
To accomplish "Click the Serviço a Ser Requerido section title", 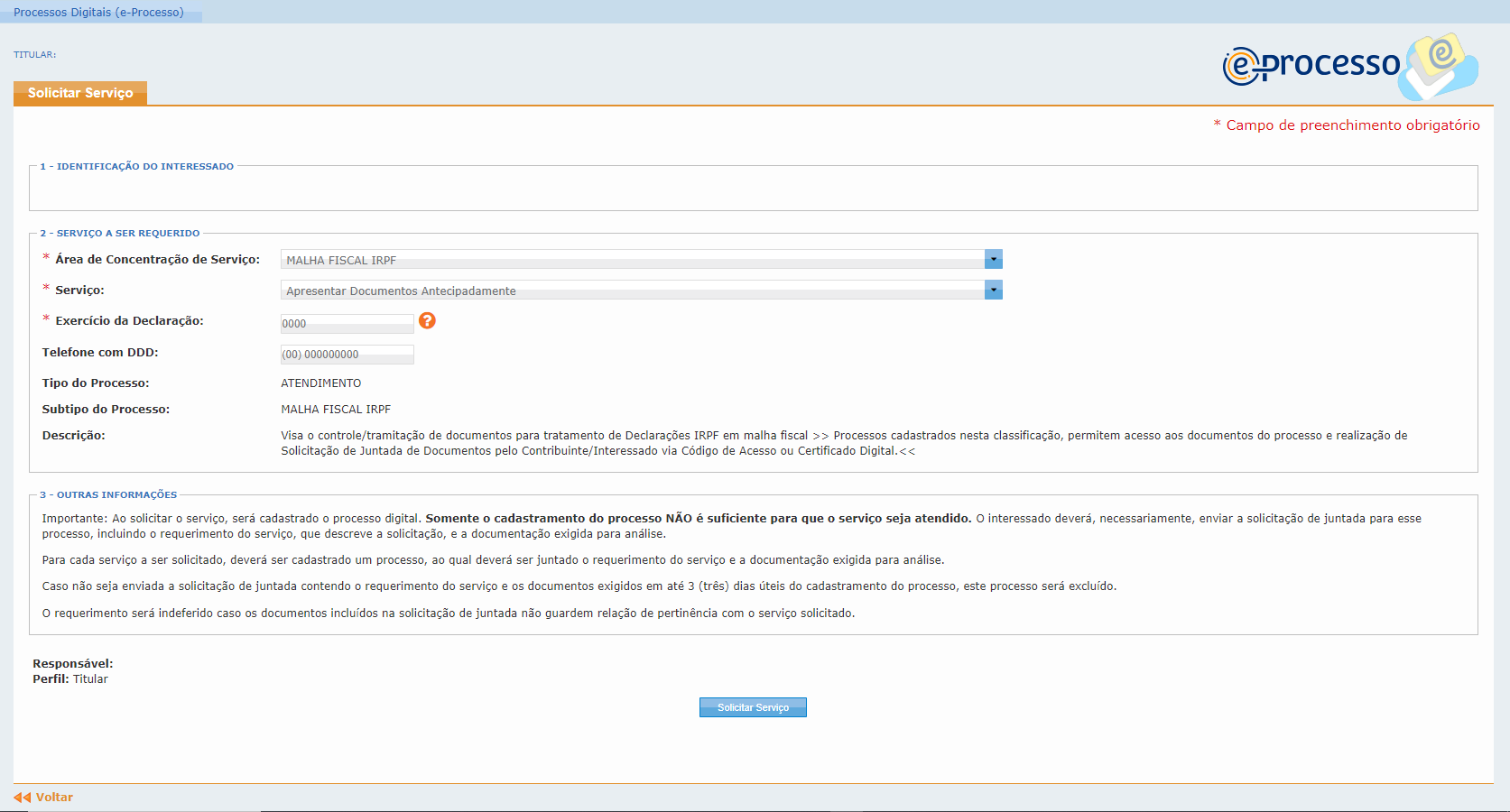I will click(x=119, y=234).
